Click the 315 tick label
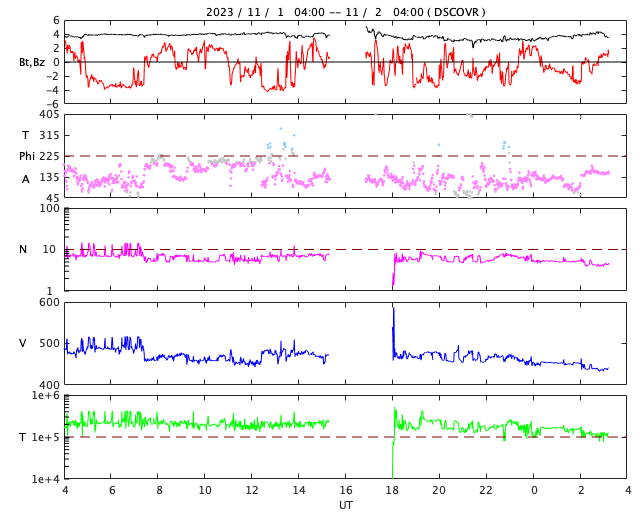Screen dimensions: 640x512 49,135
